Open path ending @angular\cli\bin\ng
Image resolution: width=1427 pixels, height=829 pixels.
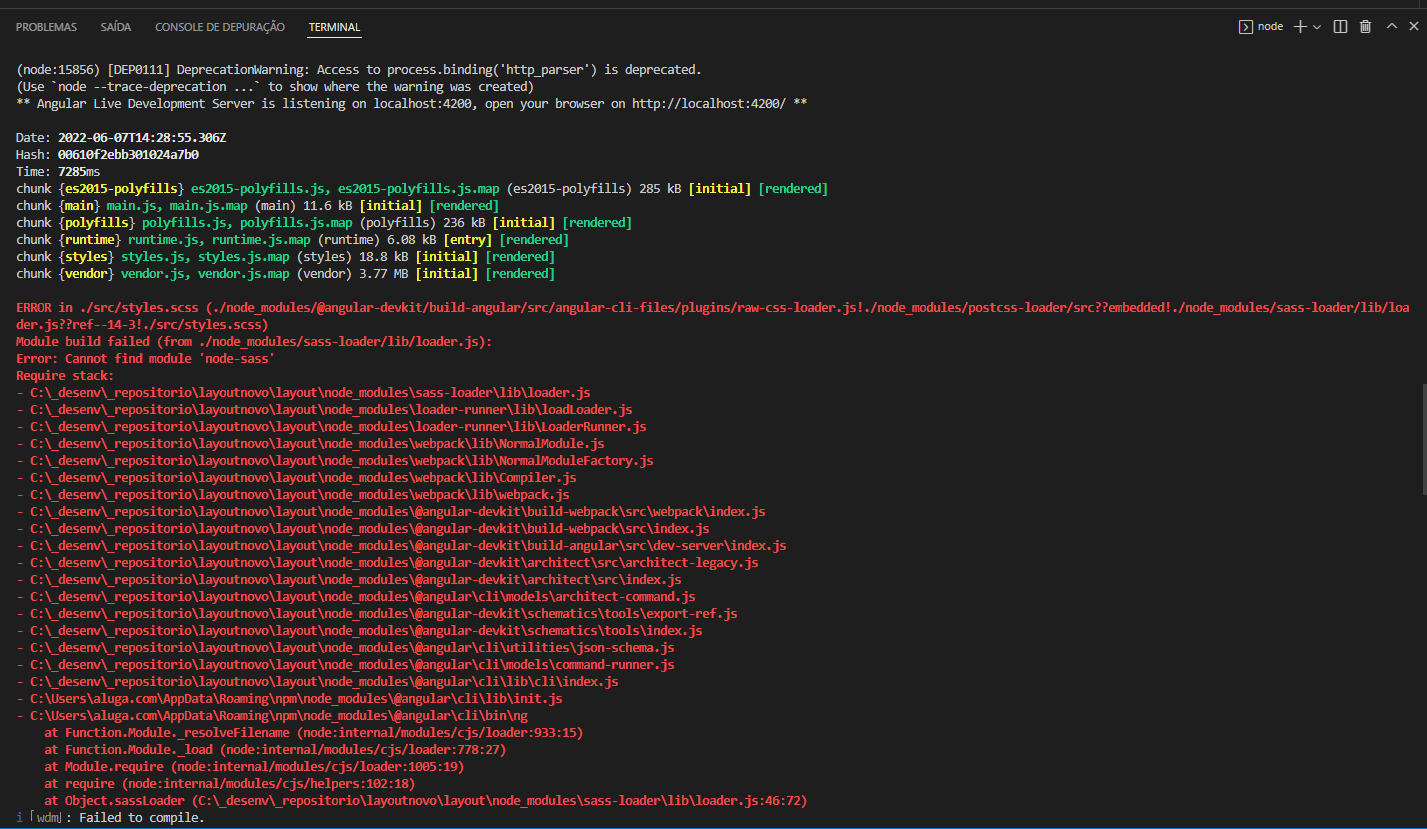[x=279, y=716]
